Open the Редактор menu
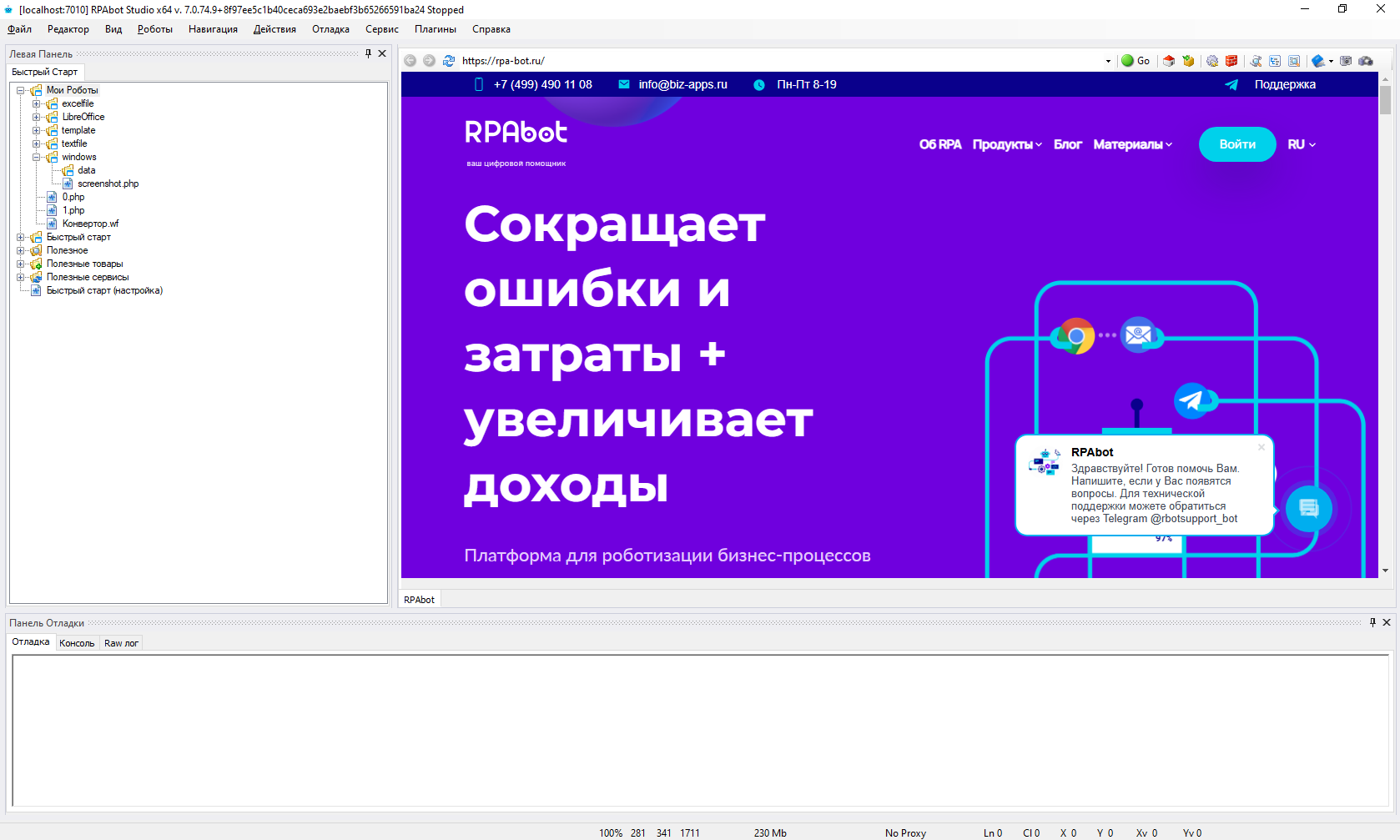The height and width of the screenshot is (840, 1400). 68,29
